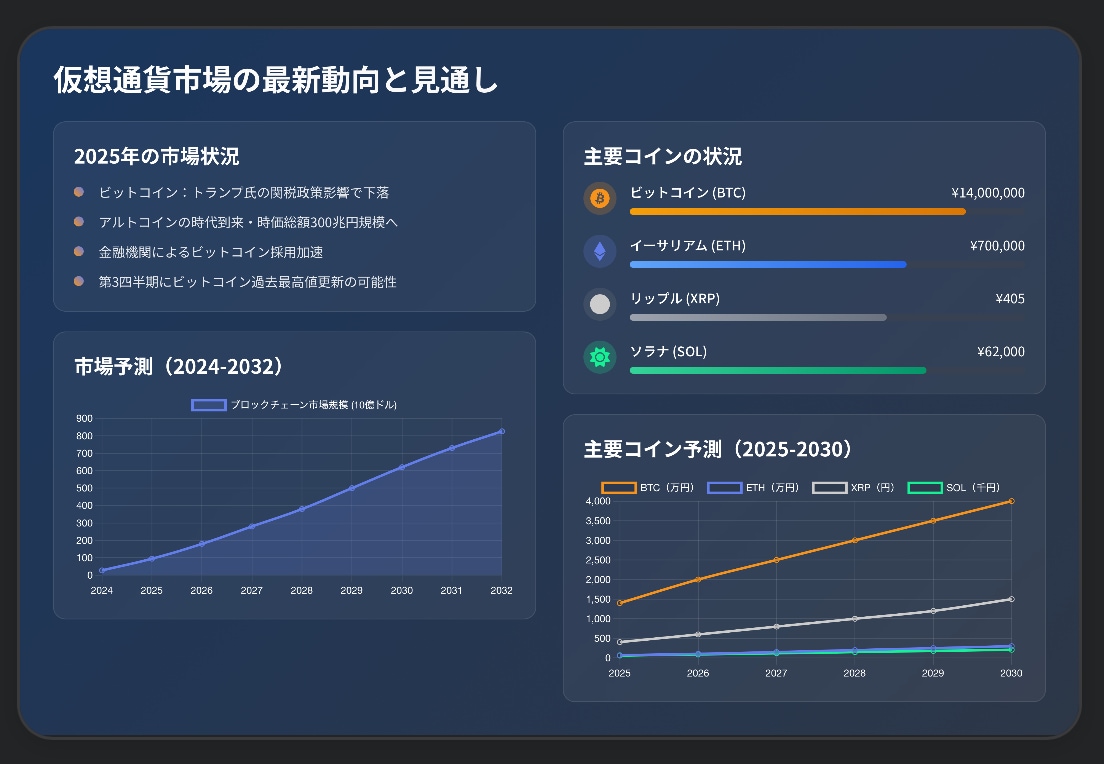
Task: Click the 3,500 y-axis label on coin chart
Action: (598, 520)
